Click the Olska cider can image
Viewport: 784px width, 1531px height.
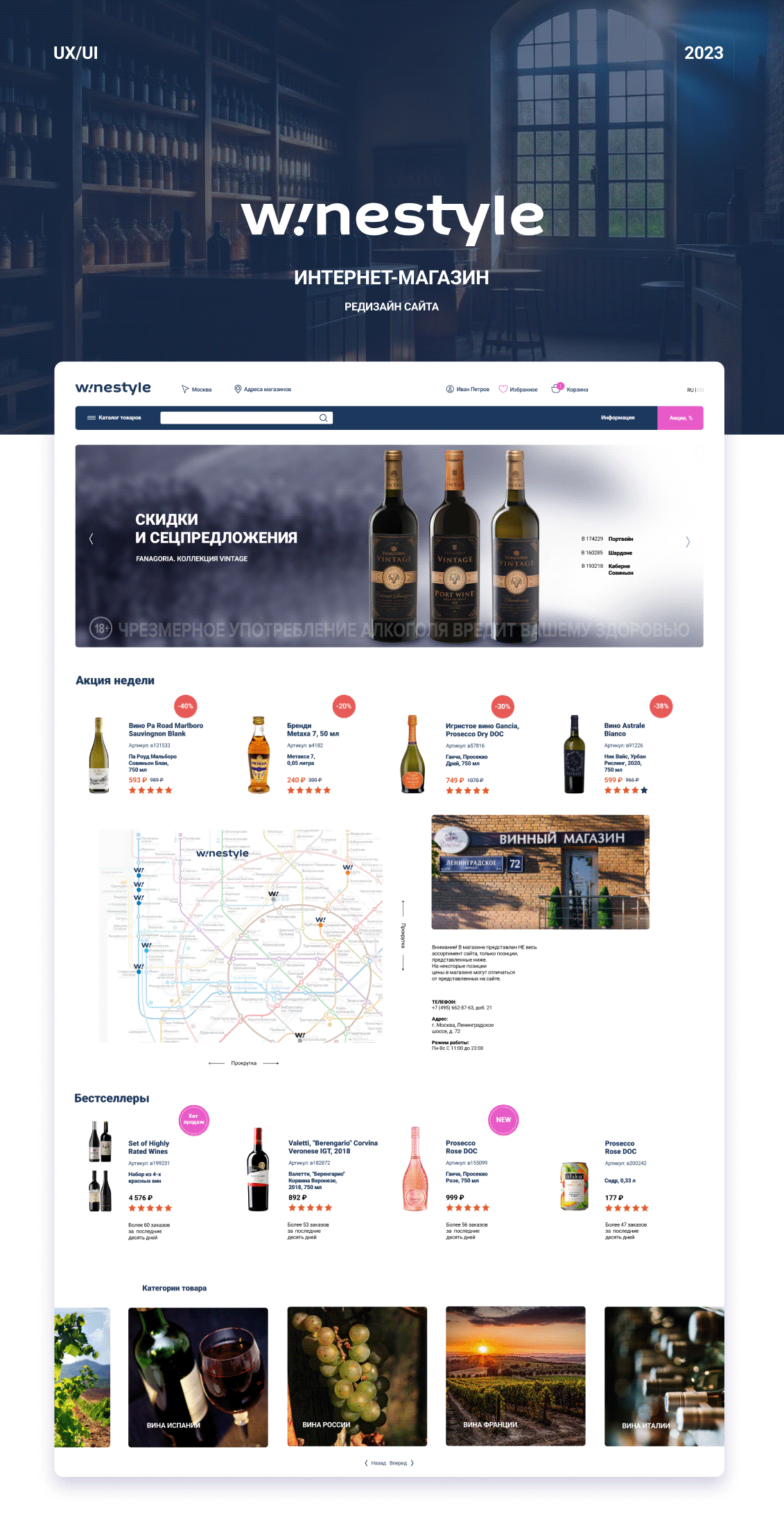click(x=574, y=1186)
